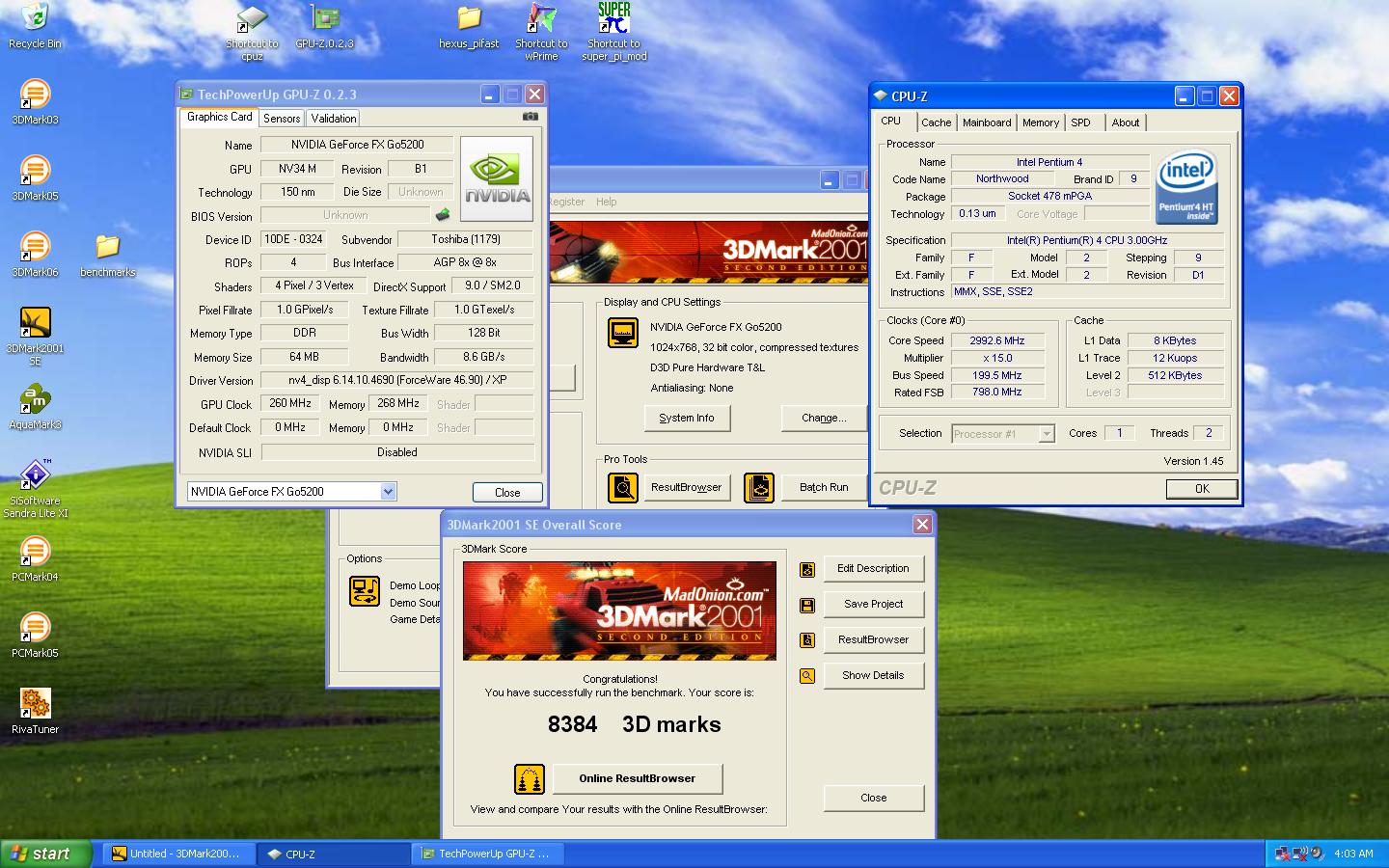Click the Driver Version field in GPU-Z
Screen dimensions: 1389x868
396,380
